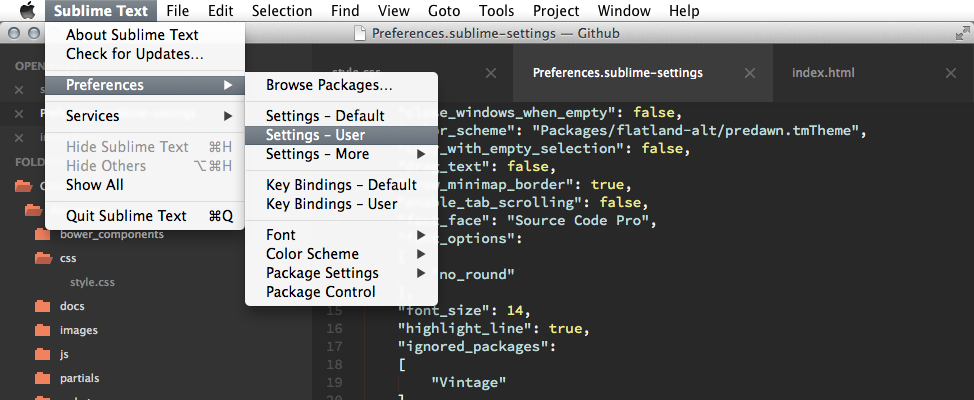Close the index.html tab
This screenshot has height=400, width=974.
(950, 73)
